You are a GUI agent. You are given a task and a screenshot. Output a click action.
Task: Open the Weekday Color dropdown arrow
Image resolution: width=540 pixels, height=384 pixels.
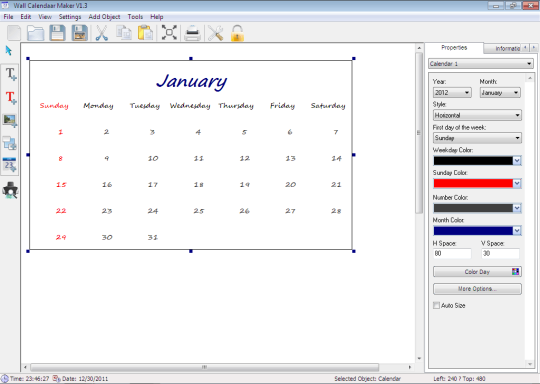517,161
